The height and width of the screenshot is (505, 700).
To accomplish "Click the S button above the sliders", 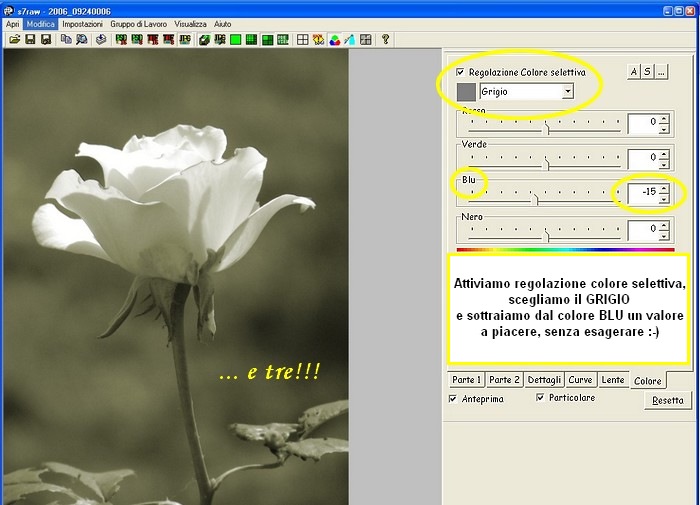I will 647,71.
